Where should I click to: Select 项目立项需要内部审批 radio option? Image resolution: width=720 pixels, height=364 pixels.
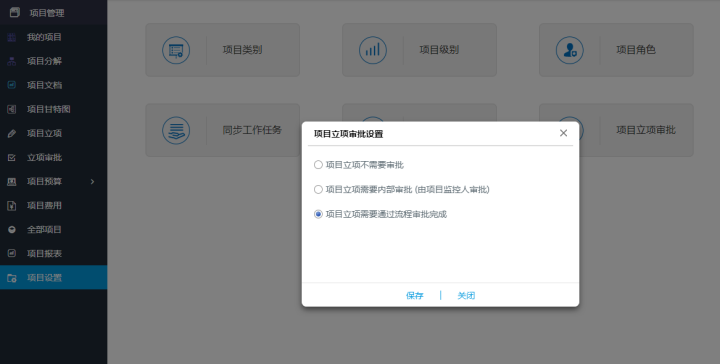pos(318,189)
